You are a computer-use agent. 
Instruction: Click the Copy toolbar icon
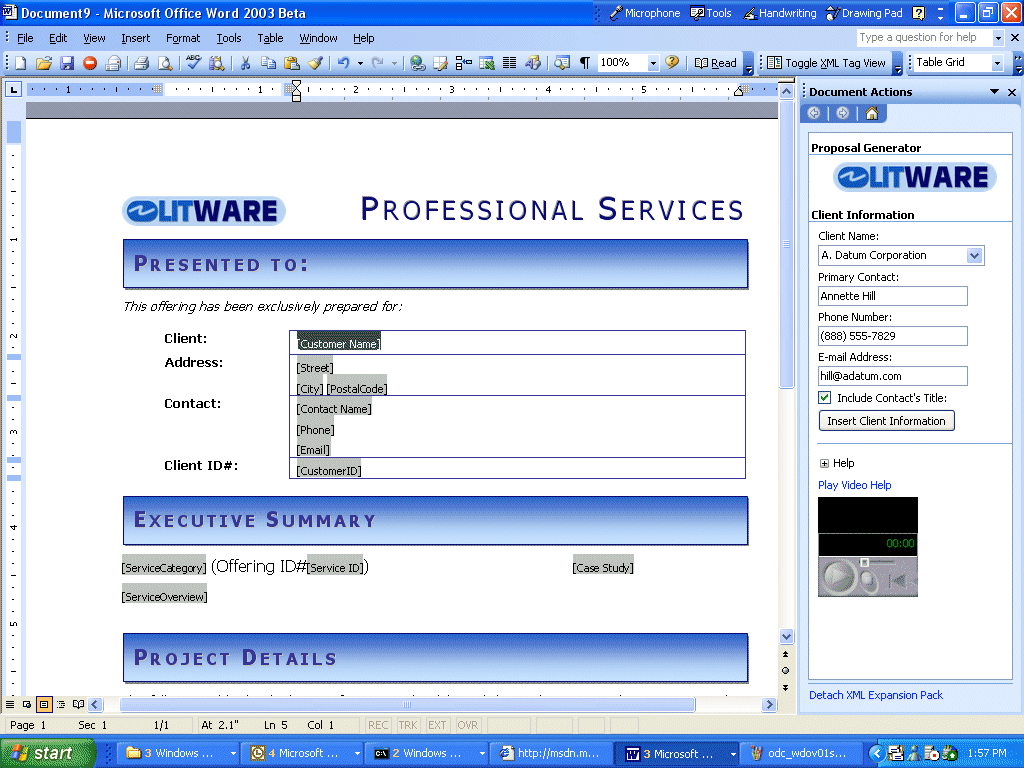pos(268,63)
